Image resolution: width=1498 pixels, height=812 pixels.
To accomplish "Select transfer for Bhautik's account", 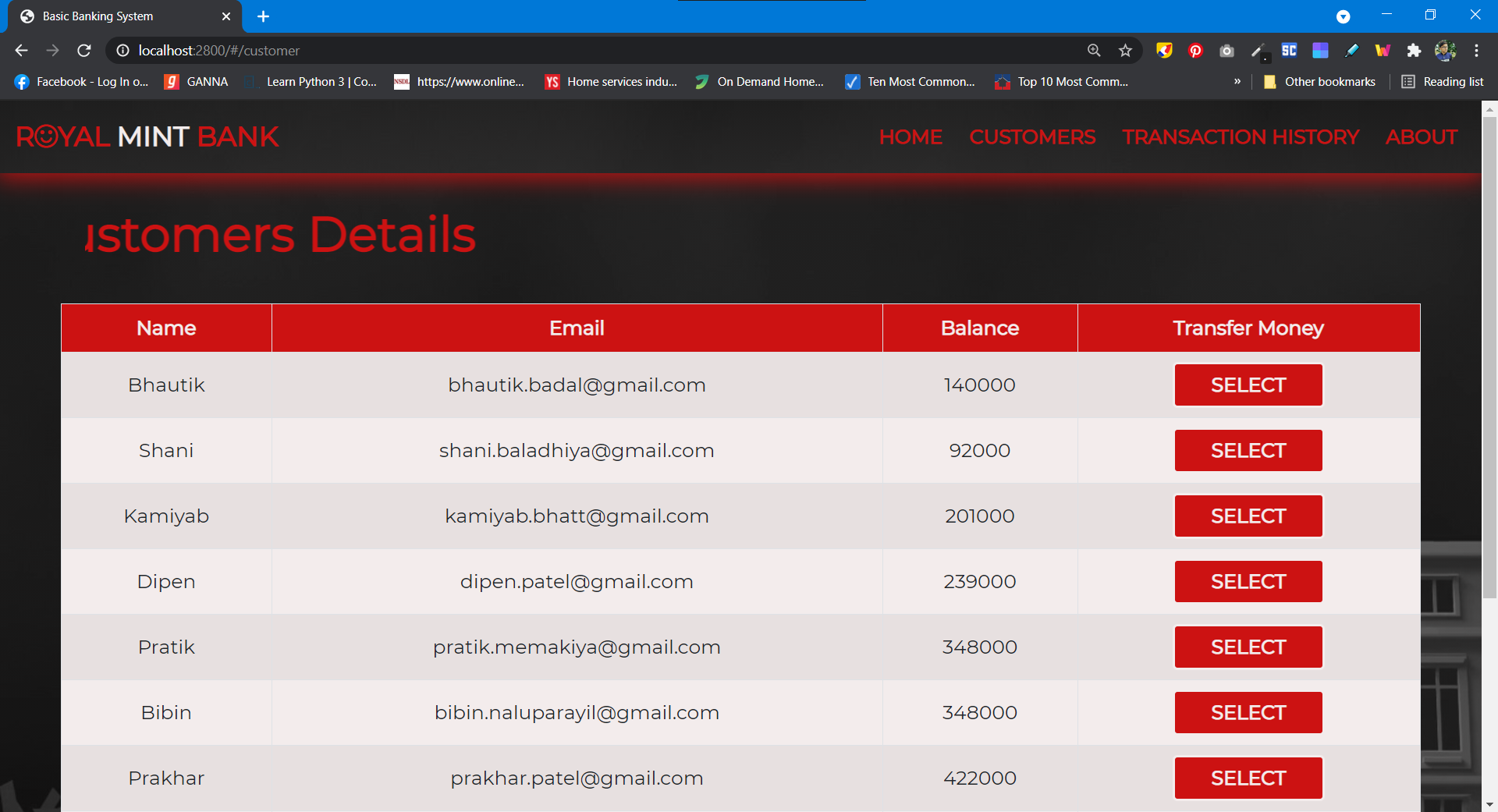I will click(x=1248, y=385).
